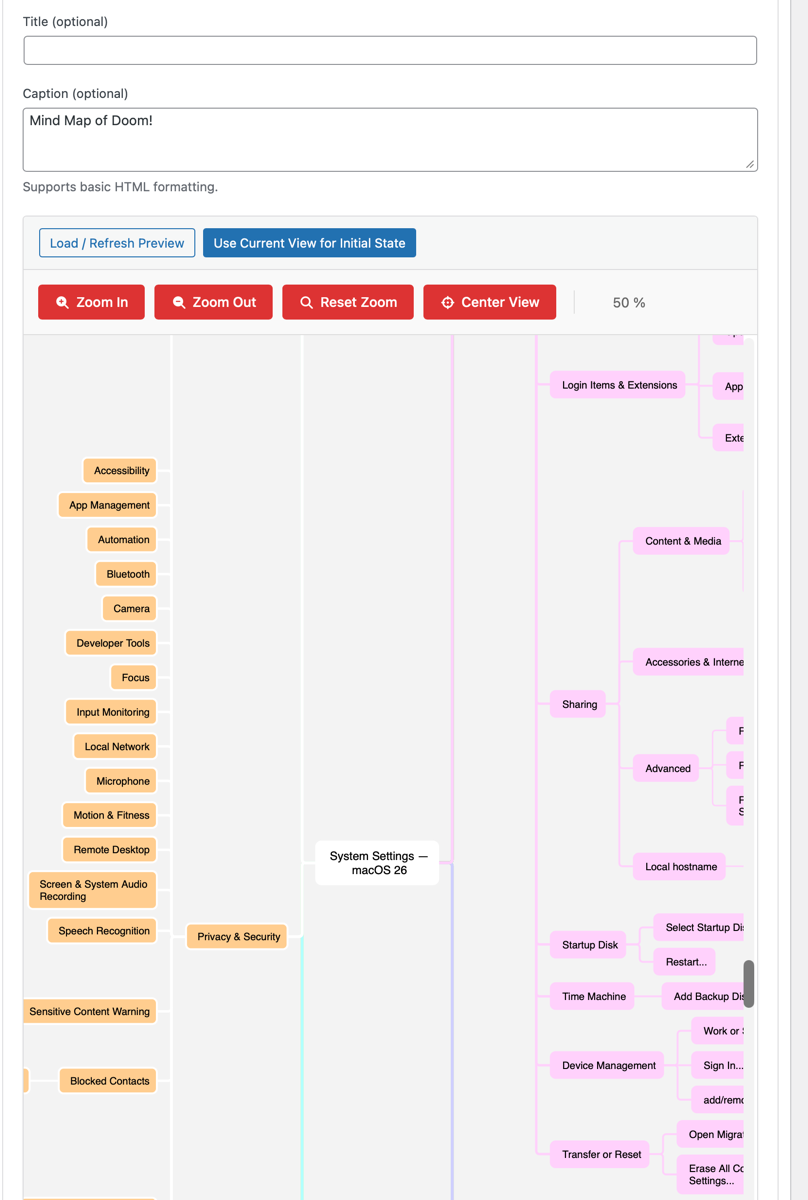The image size is (808, 1200).
Task: Click the Bluetooth node
Action: [x=126, y=573]
